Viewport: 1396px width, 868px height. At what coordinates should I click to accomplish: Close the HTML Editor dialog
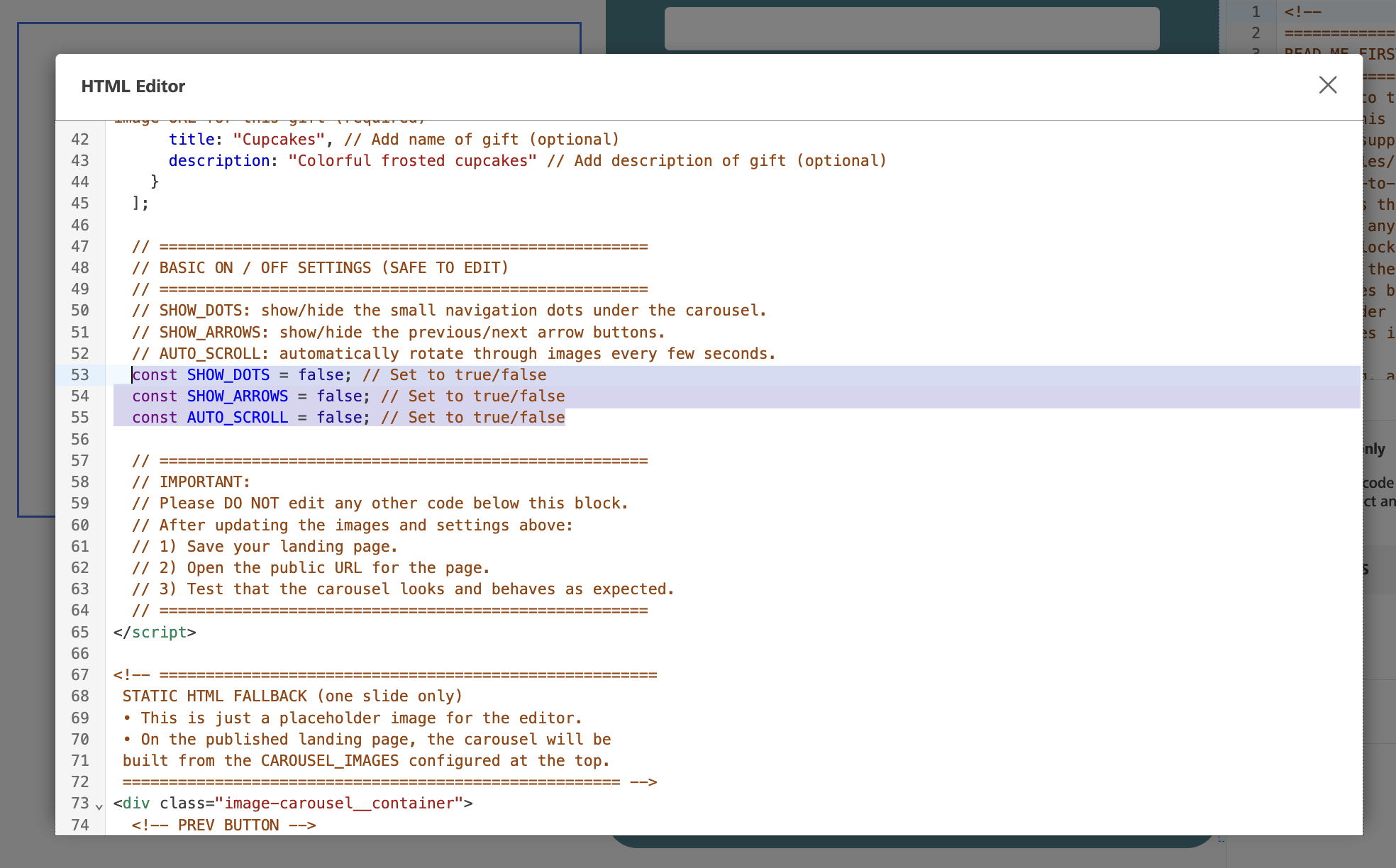tap(1327, 85)
